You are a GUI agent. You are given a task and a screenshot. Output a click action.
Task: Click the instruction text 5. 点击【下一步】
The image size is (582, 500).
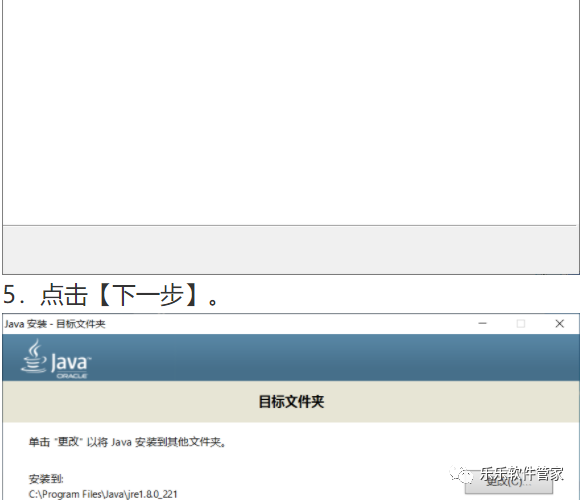pos(110,295)
